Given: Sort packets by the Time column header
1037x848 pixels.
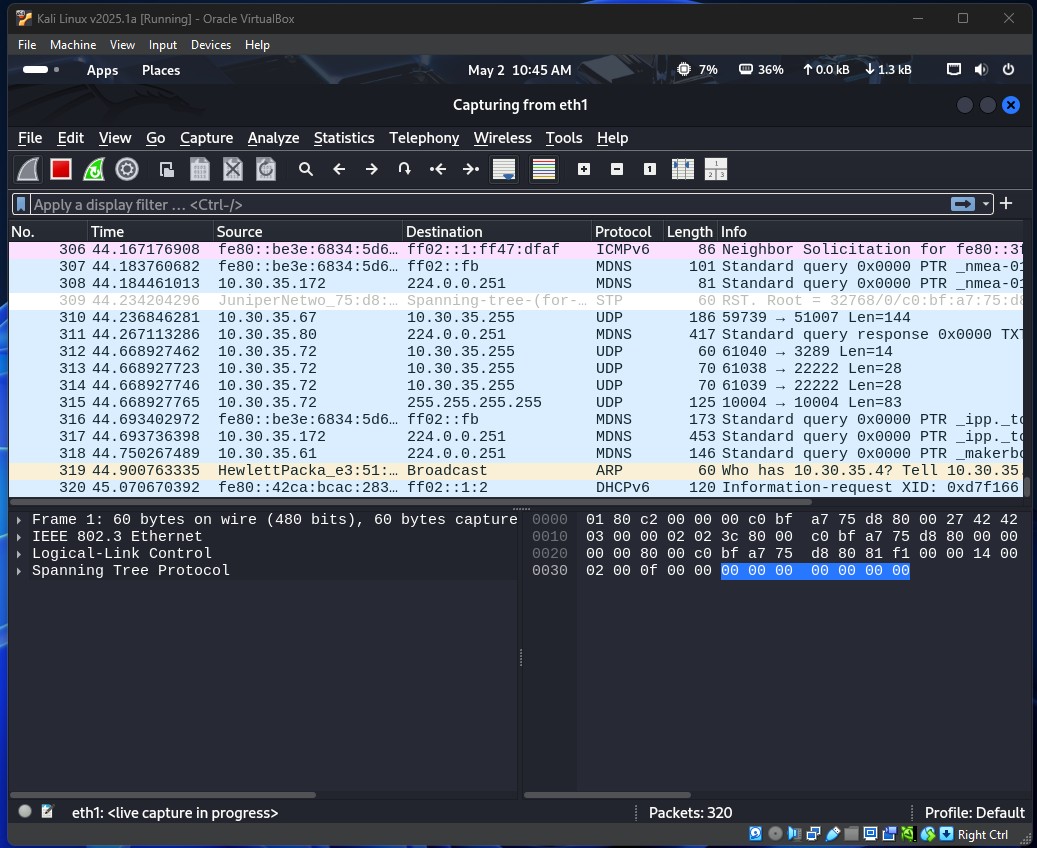Looking at the screenshot, I should [x=150, y=232].
